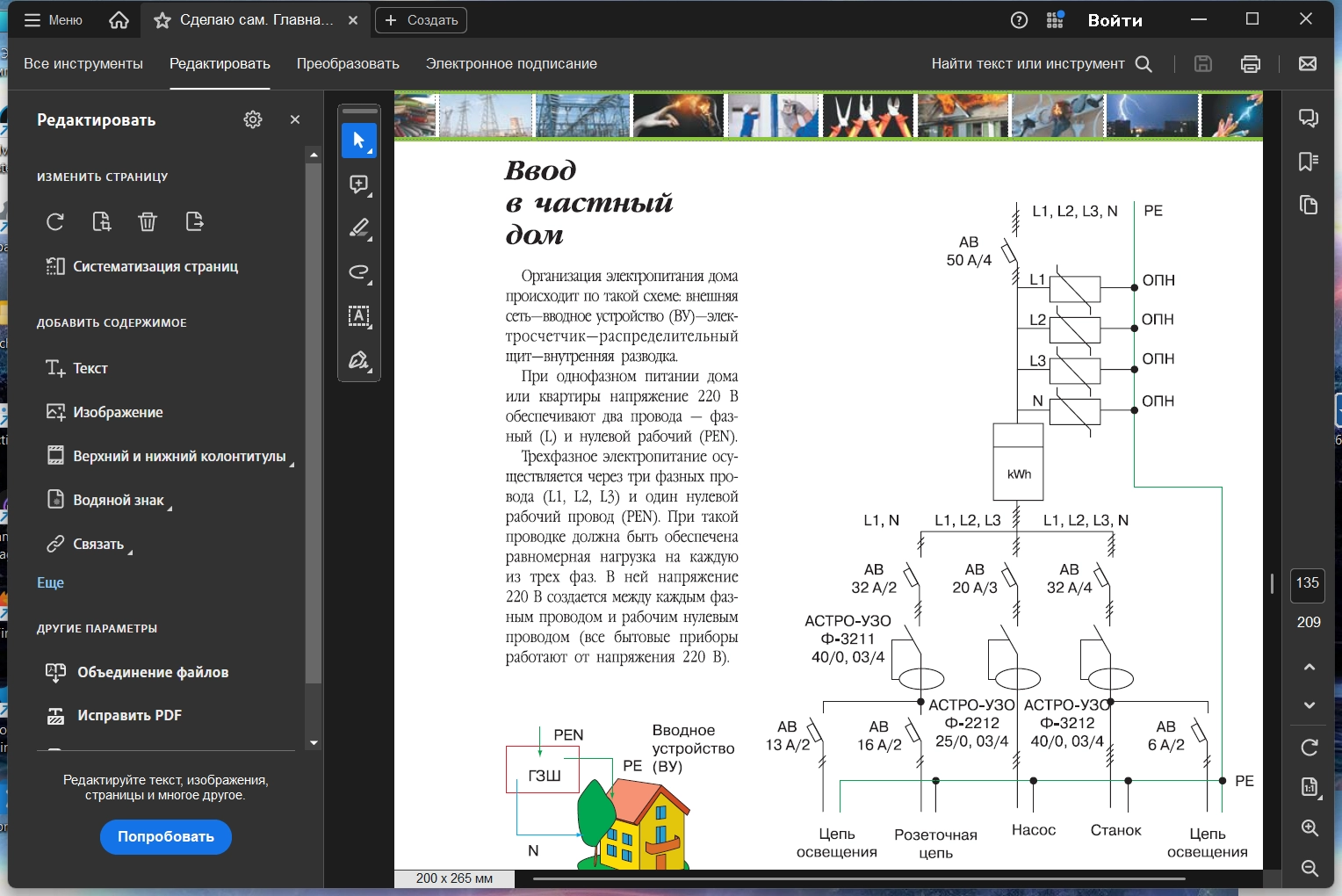Go to the next page arrow
The image size is (1342, 896).
pos(1310,705)
